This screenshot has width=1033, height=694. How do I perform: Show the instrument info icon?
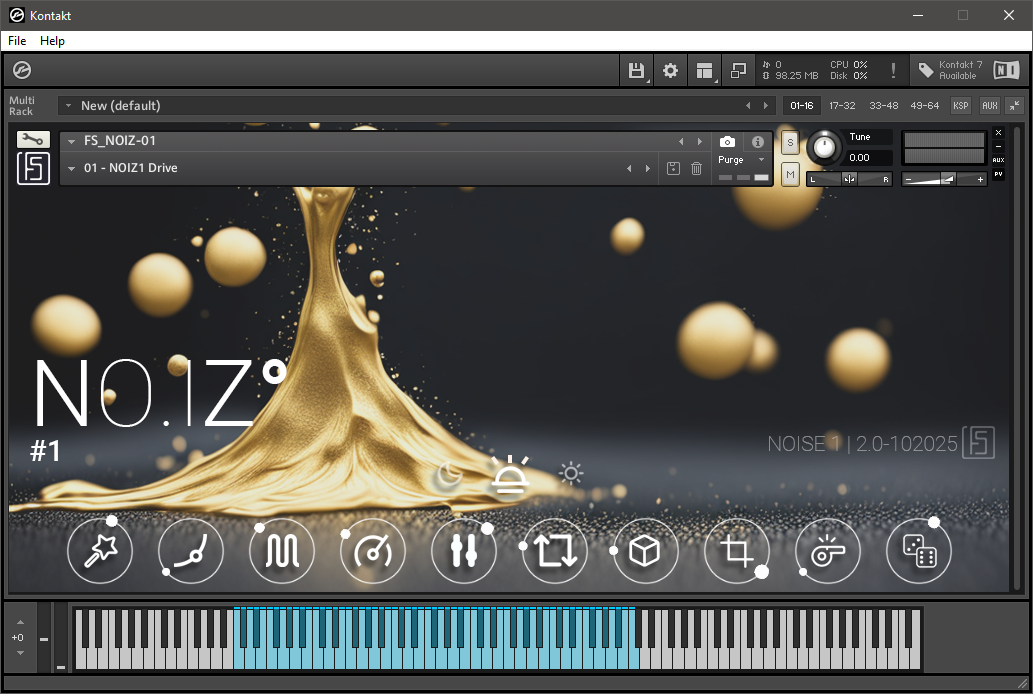click(758, 142)
